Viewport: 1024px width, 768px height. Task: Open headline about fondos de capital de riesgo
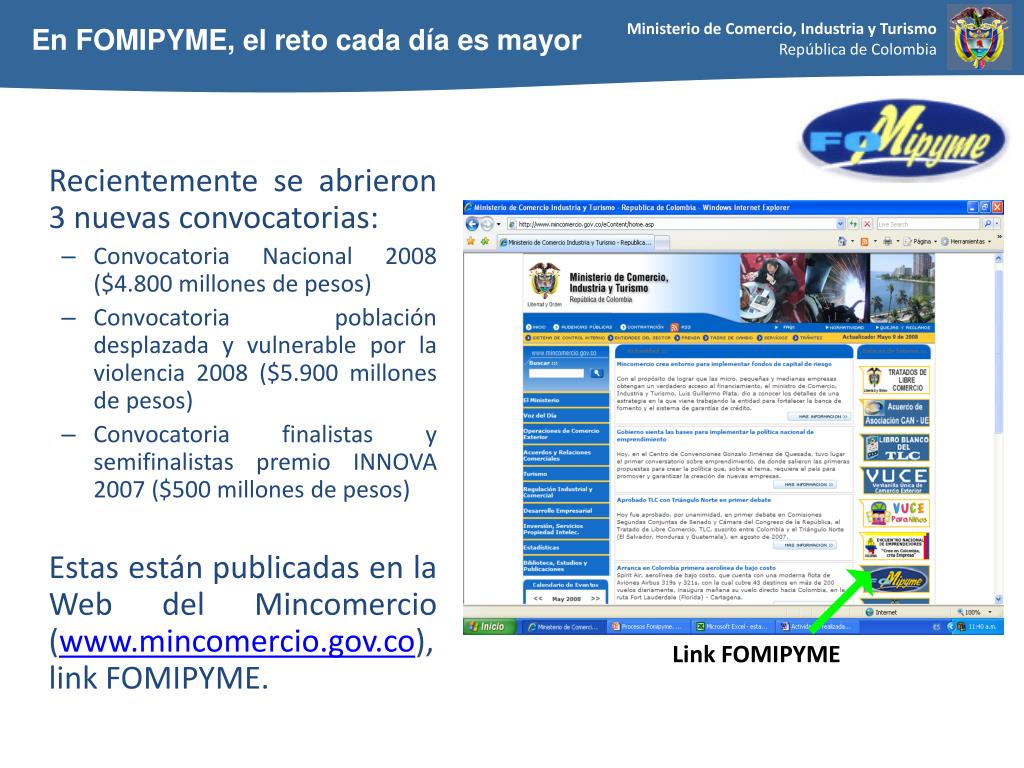pos(724,364)
